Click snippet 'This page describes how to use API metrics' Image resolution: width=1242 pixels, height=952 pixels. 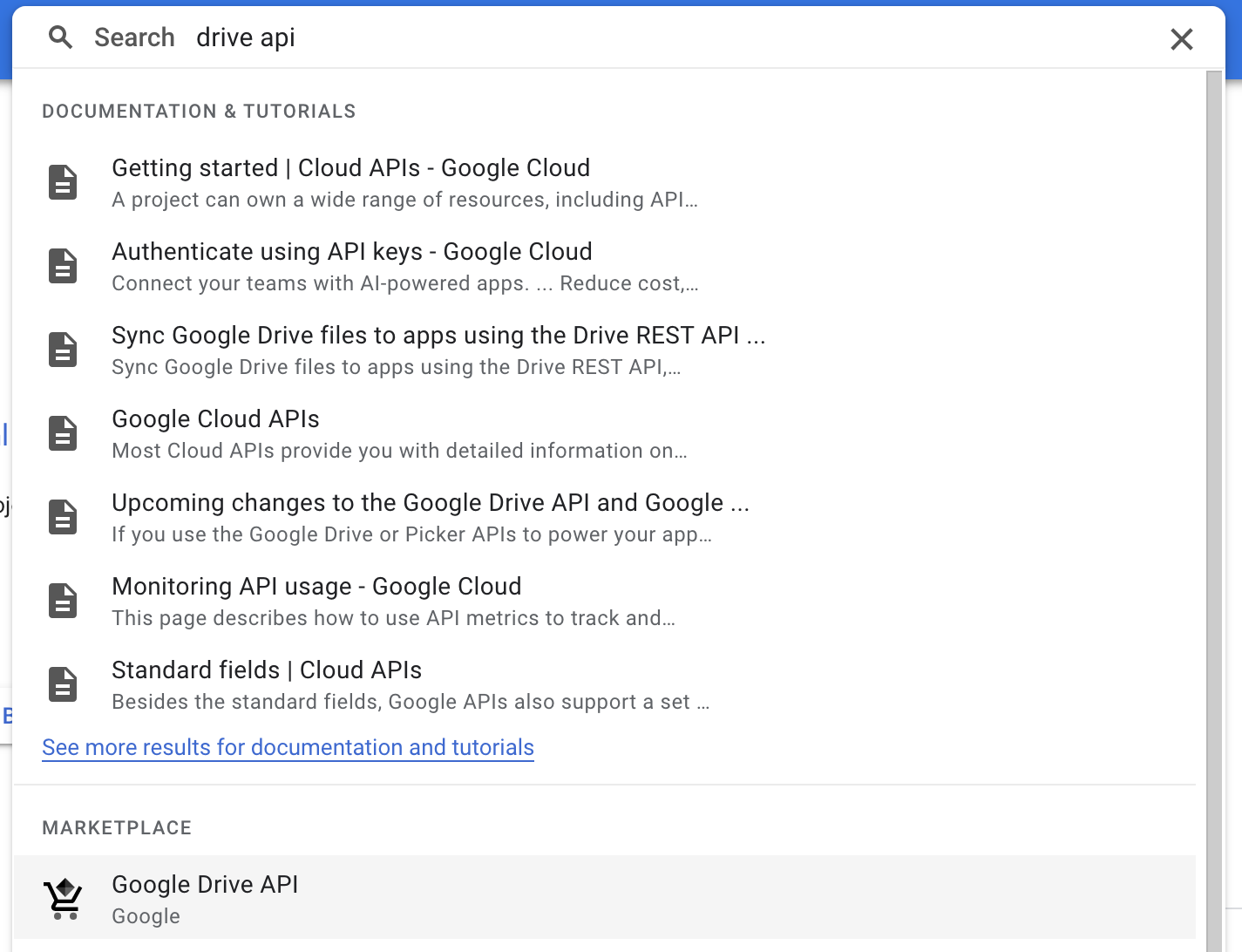click(393, 618)
